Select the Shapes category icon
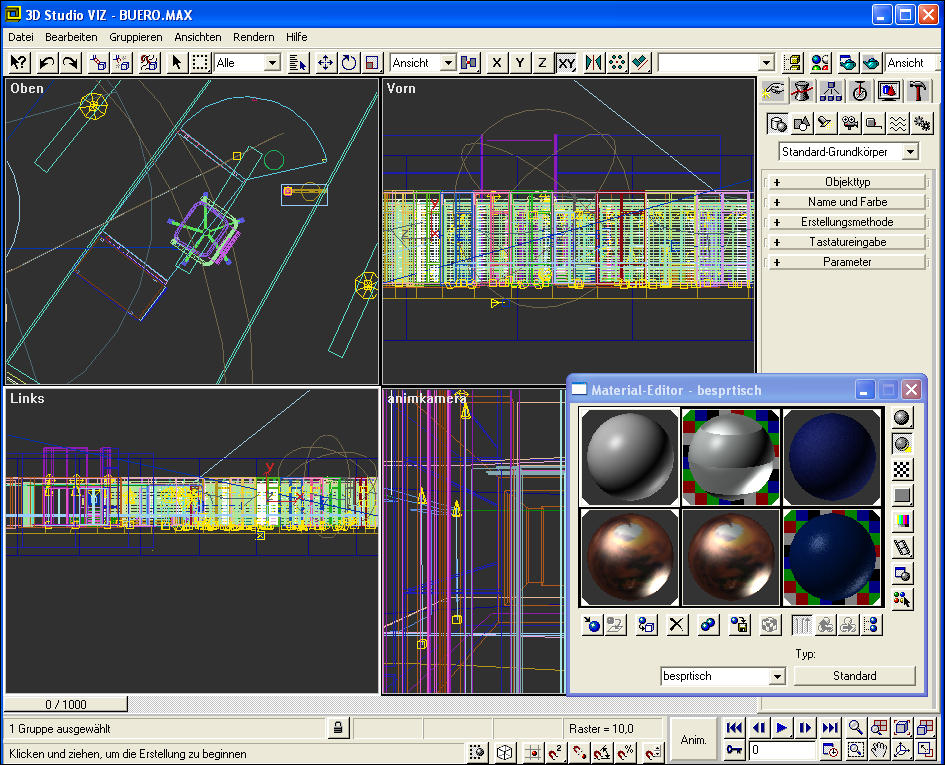 (x=802, y=124)
